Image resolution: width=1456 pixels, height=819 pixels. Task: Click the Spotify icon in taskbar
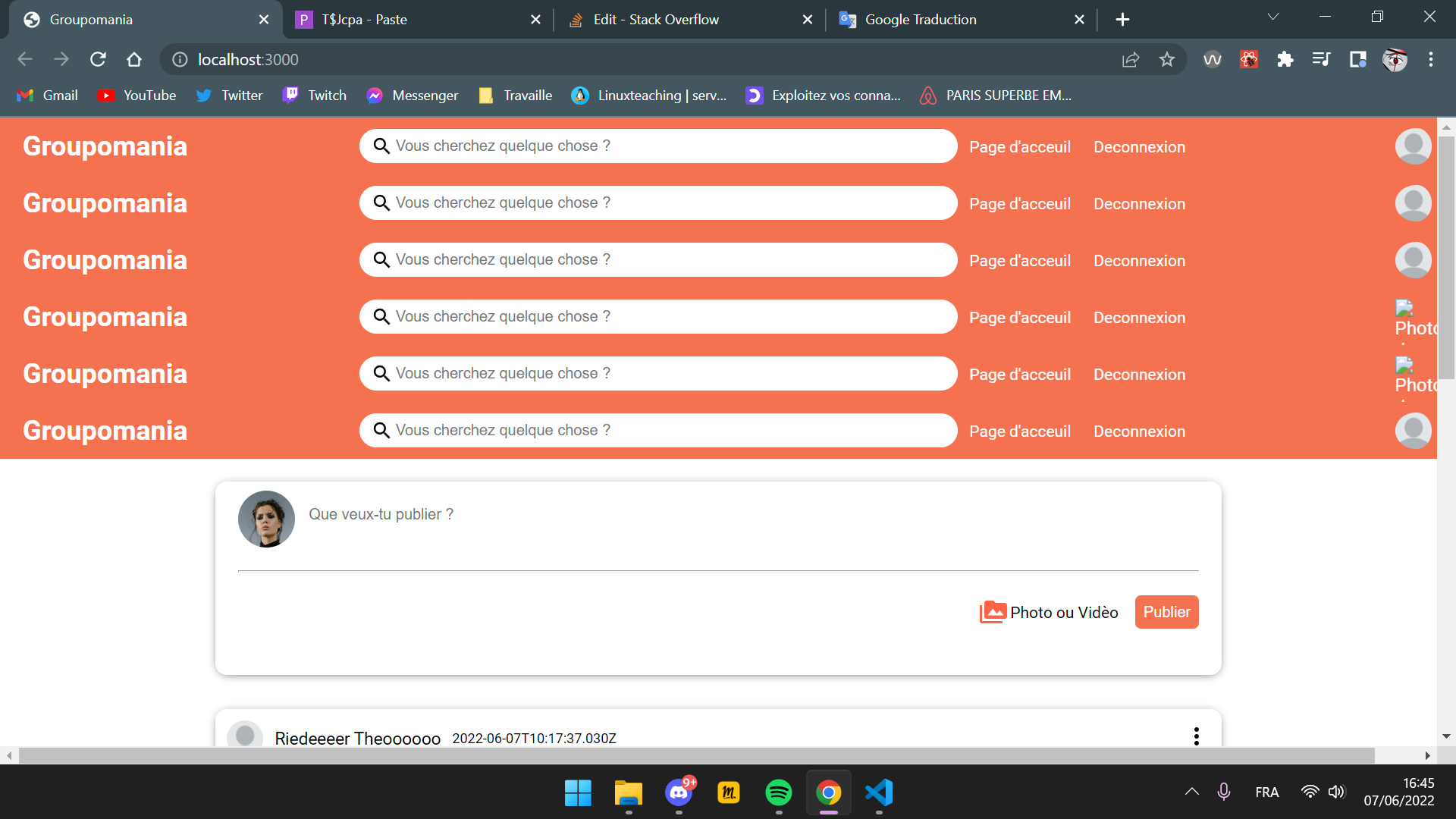click(x=779, y=793)
